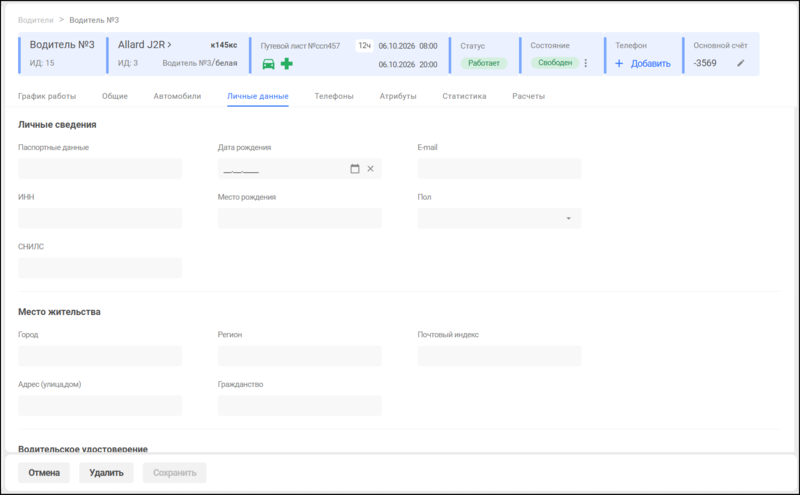Click the blue plus icon under Телефон
The height and width of the screenshot is (495, 800).
click(619, 63)
